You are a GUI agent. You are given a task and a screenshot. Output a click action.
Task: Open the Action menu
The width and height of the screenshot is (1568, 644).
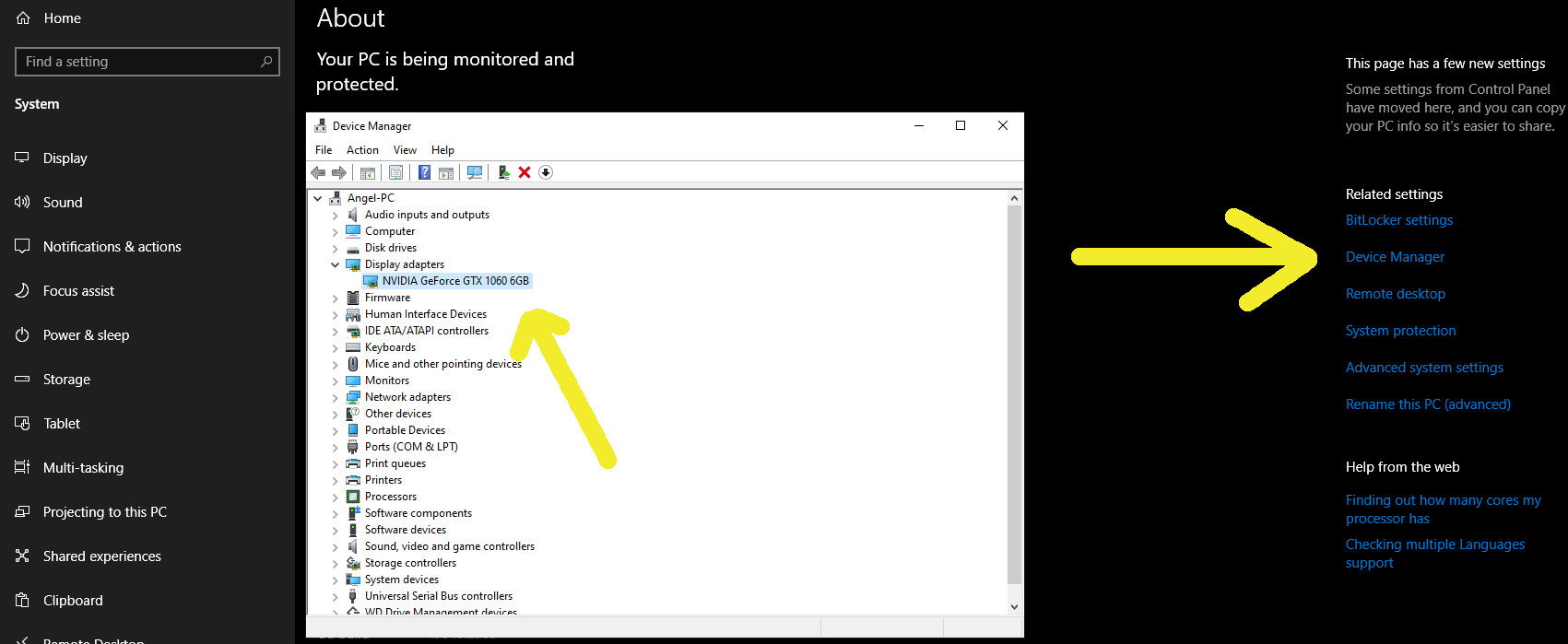point(362,150)
